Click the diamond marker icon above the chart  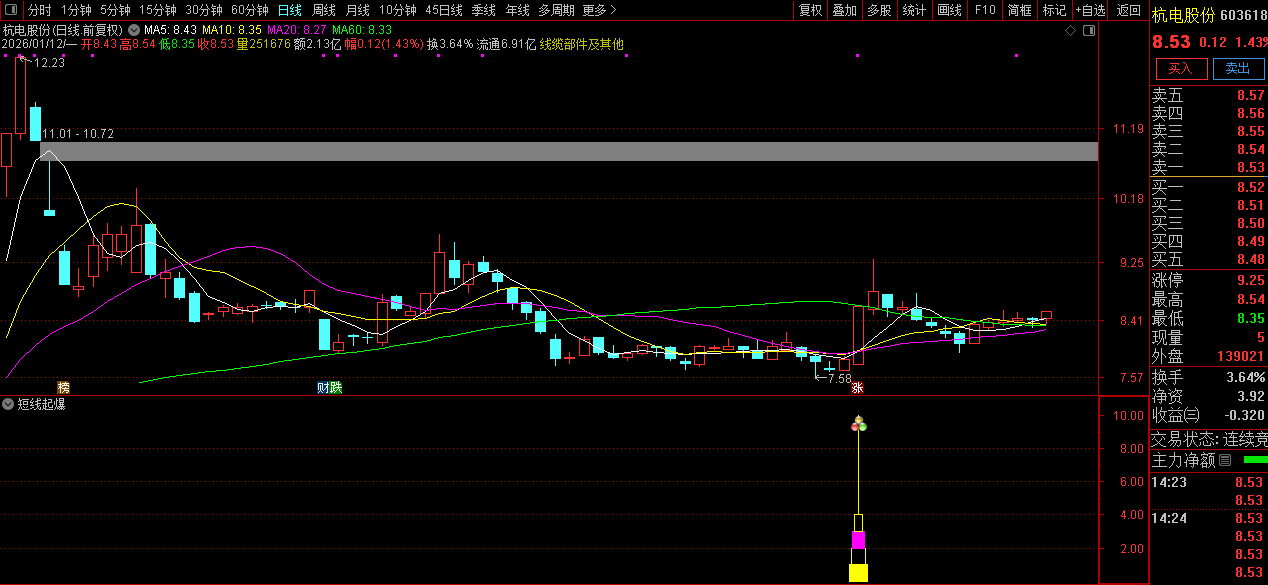[1071, 30]
